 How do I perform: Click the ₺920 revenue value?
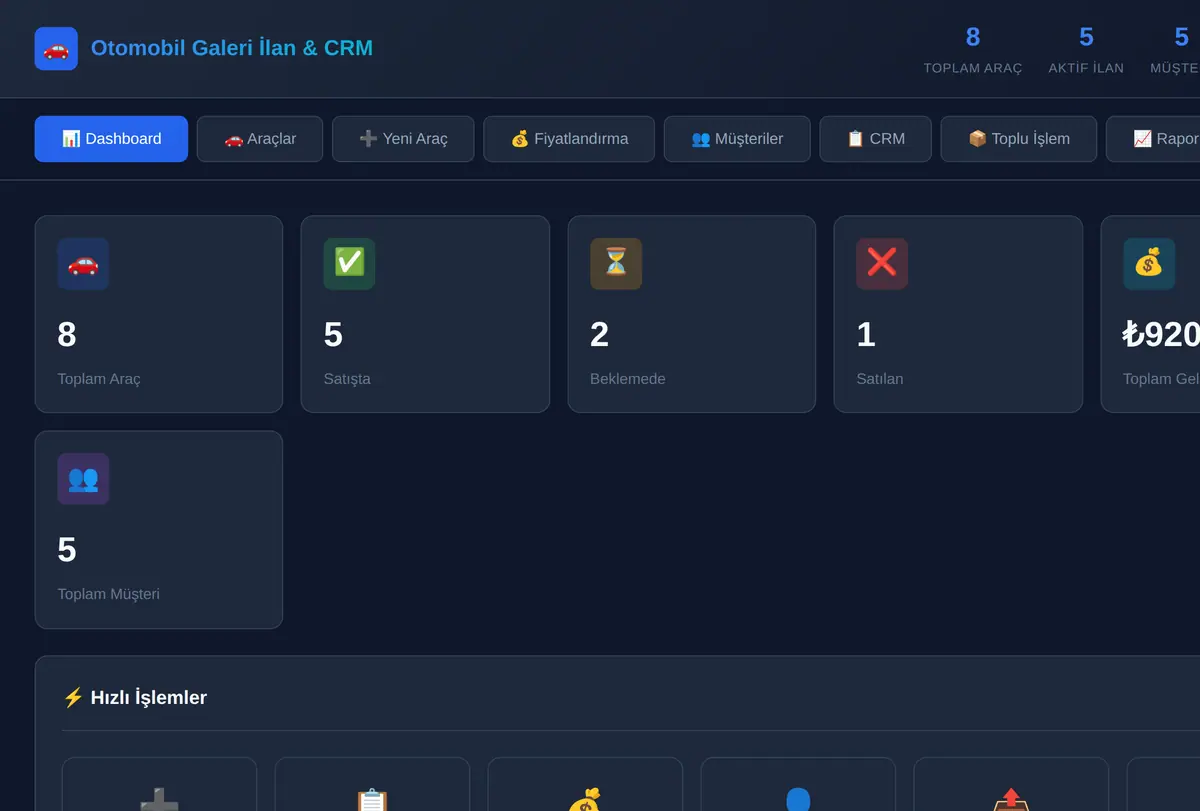point(1161,335)
